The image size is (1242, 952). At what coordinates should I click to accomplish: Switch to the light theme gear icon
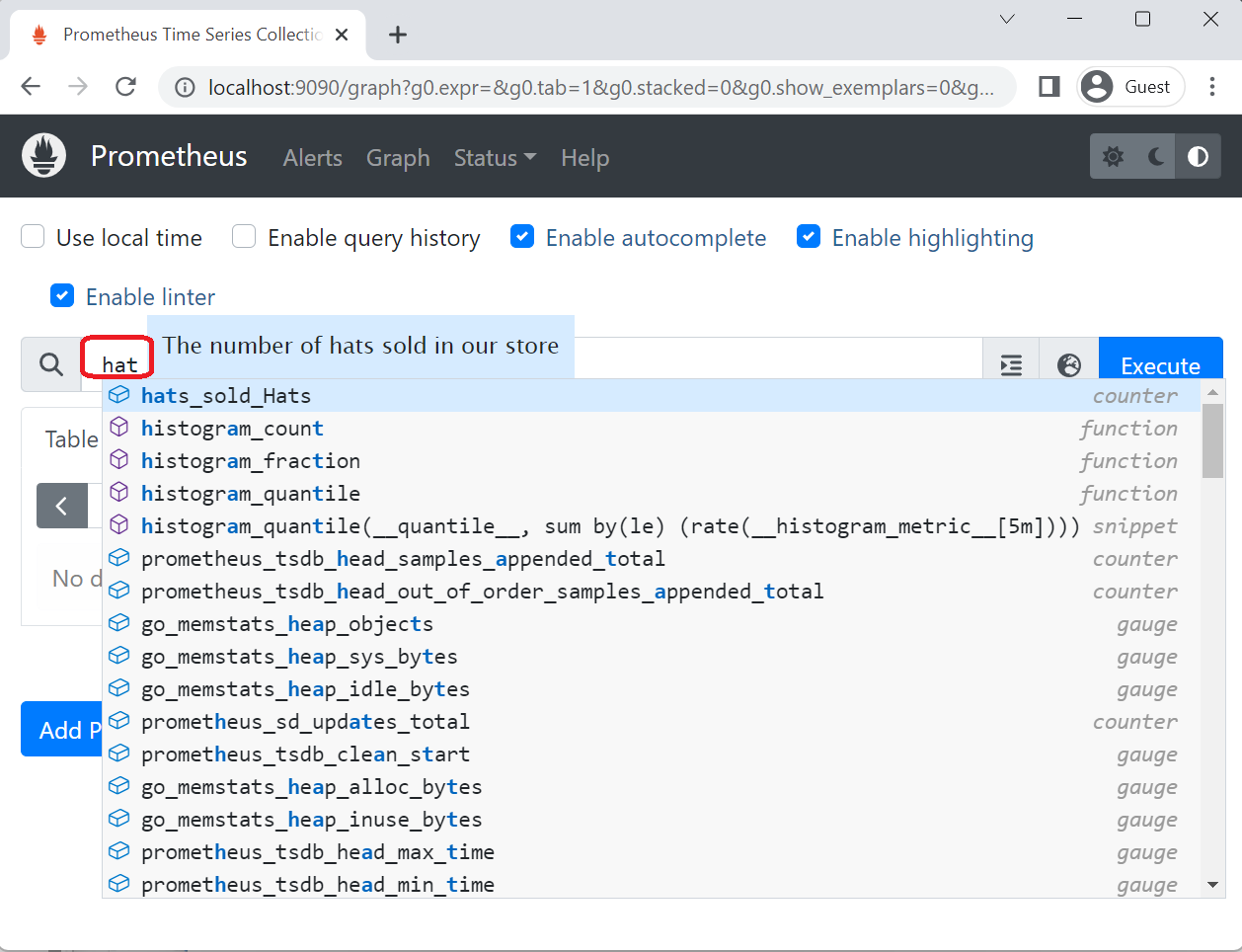(1113, 156)
